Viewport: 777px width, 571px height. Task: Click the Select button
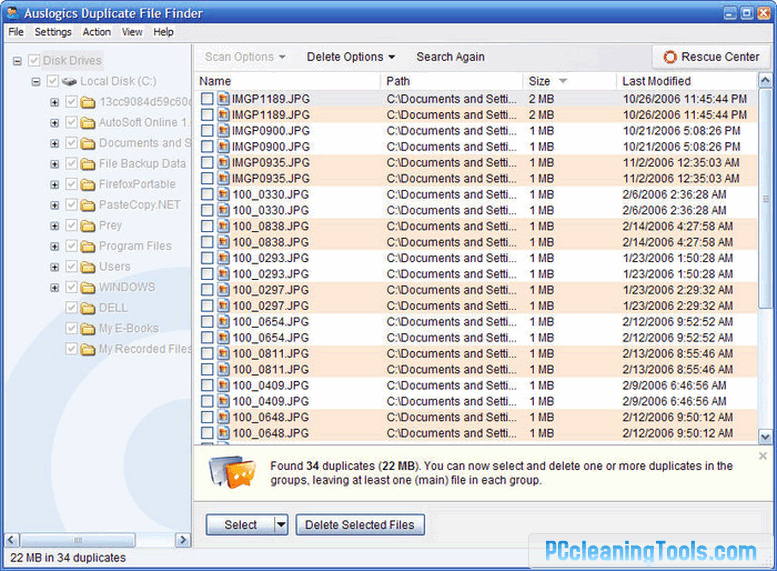[240, 524]
